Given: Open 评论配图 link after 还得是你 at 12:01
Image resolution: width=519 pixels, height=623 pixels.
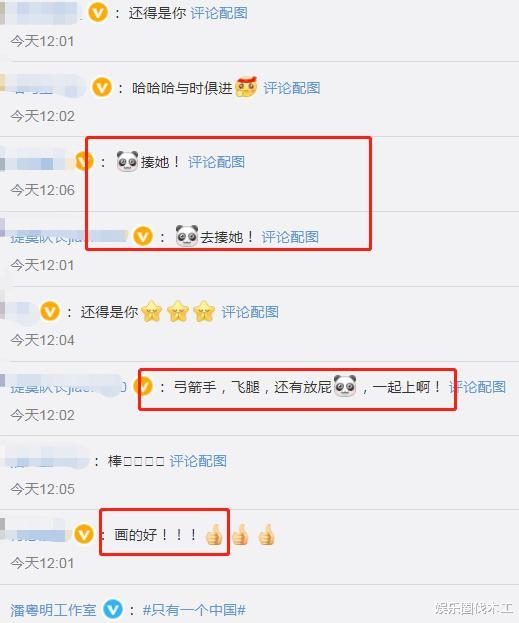Looking at the screenshot, I should [219, 13].
